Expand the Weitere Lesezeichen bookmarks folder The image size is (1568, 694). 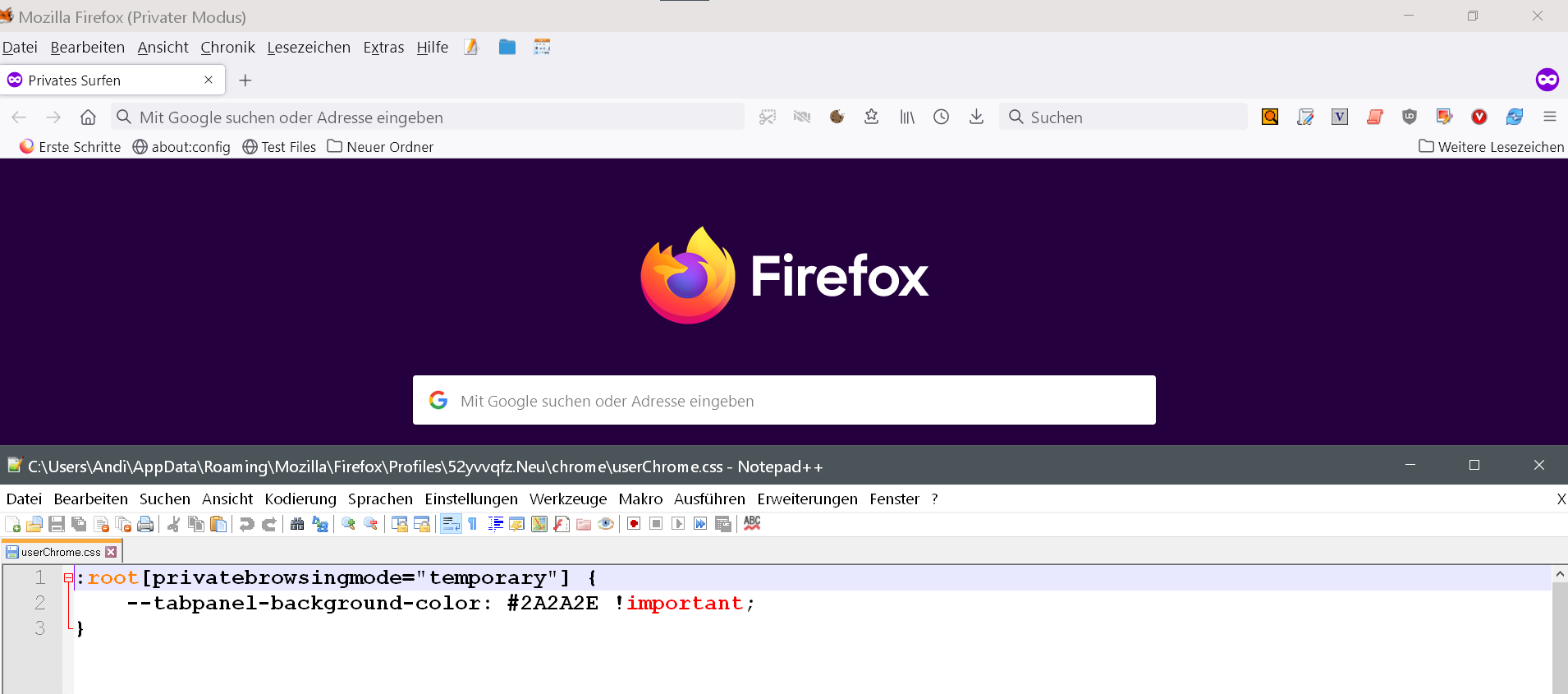click(1491, 147)
